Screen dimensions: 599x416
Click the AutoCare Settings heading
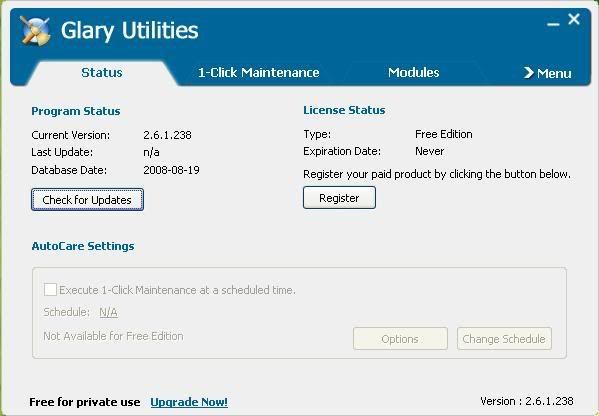click(x=83, y=246)
